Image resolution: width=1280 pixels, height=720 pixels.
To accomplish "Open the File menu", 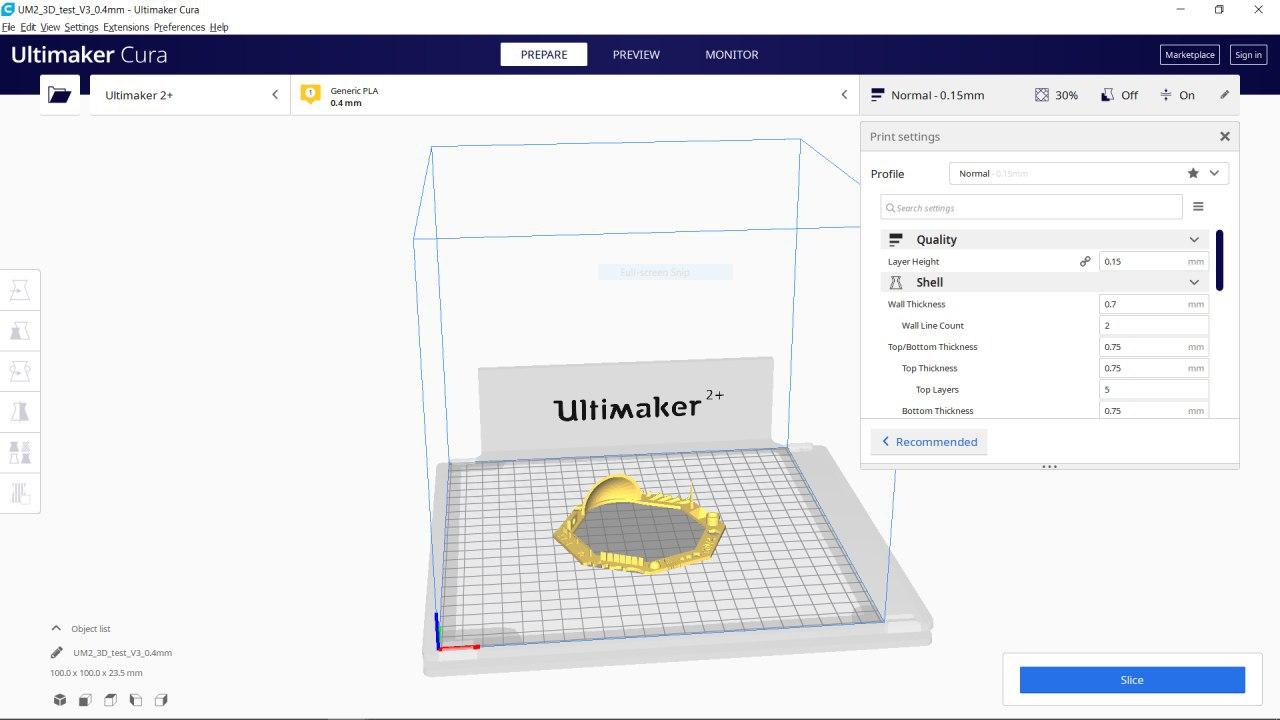I will (x=9, y=27).
